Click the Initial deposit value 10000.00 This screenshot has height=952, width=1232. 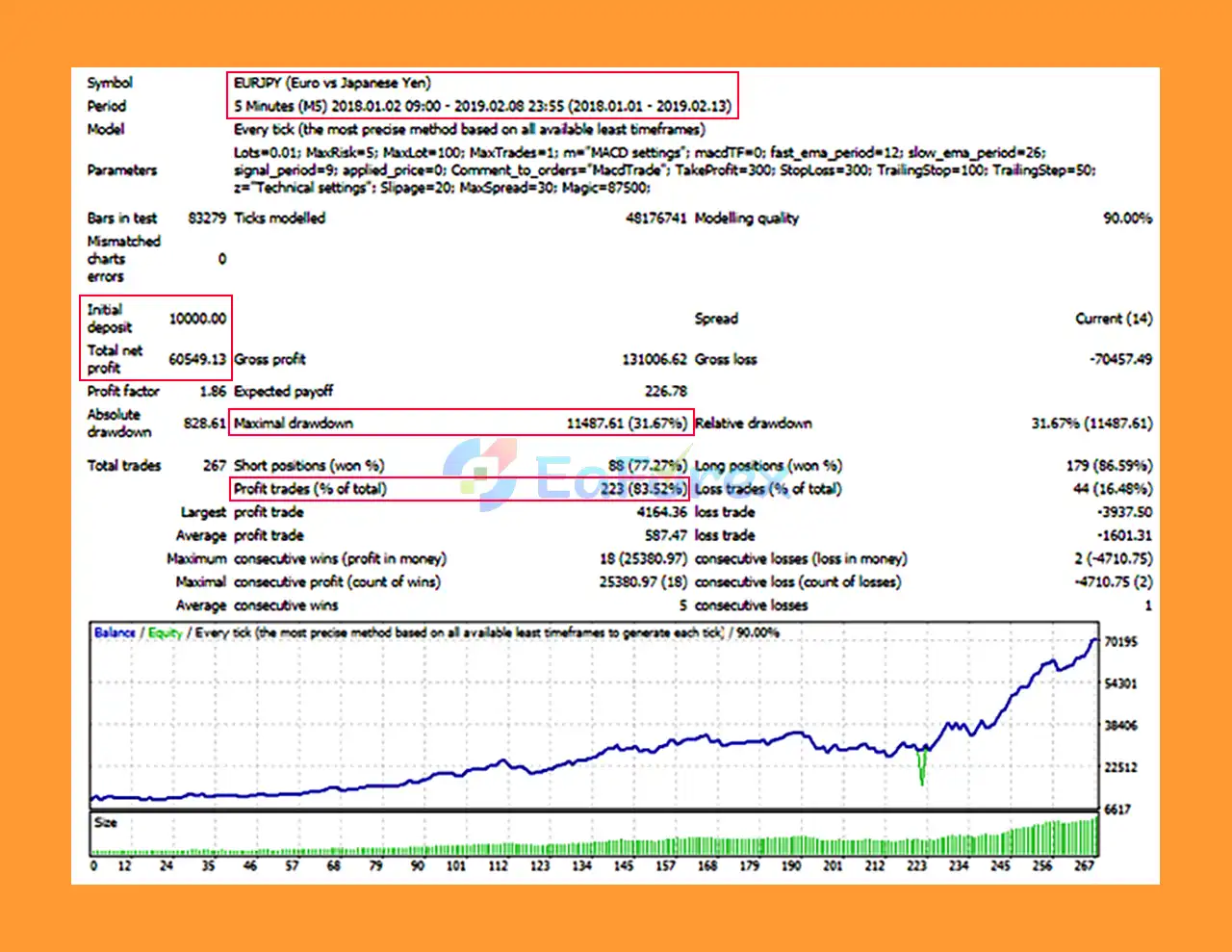point(199,318)
